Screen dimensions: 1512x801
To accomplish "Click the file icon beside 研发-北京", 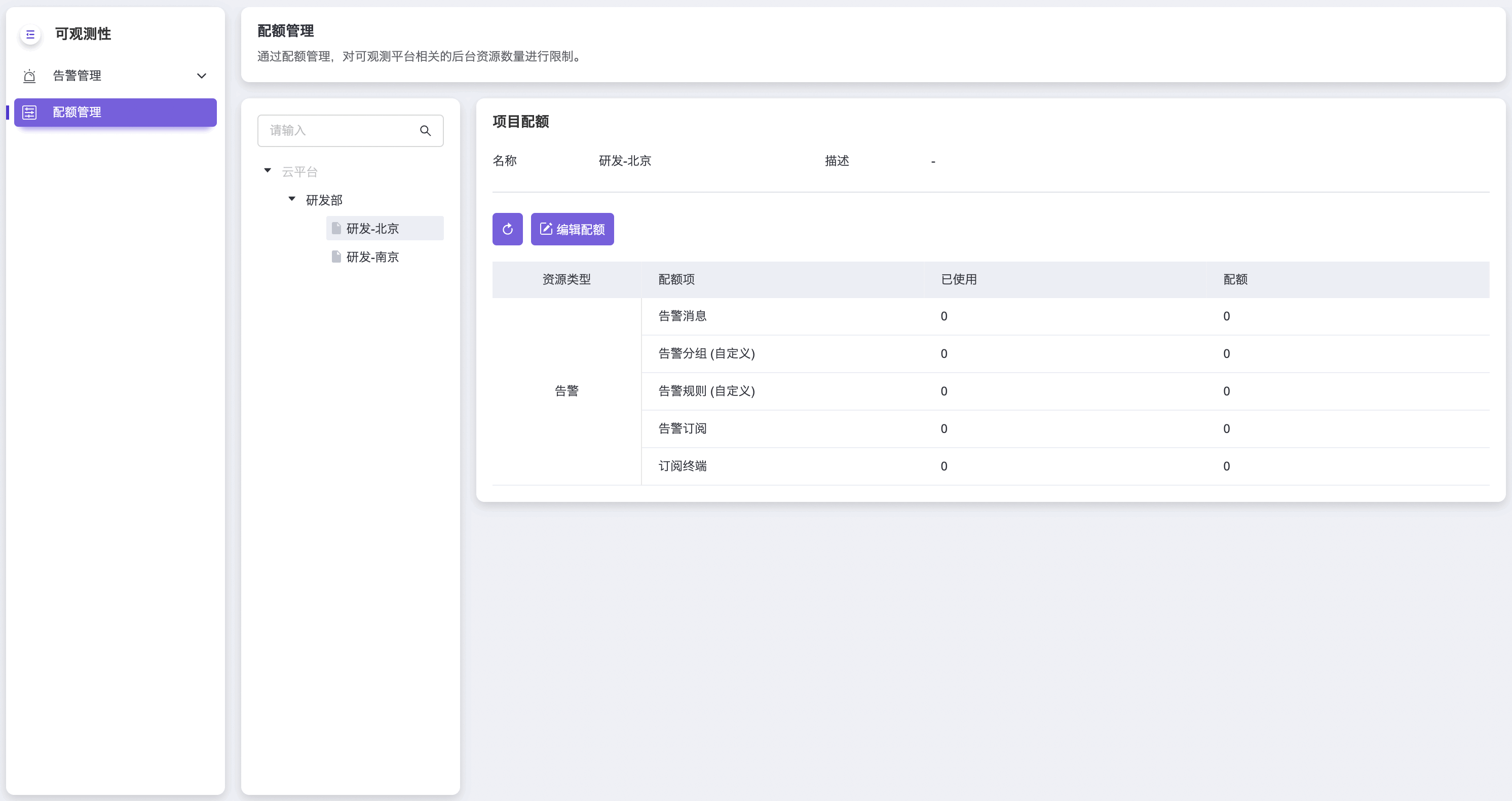I will point(336,229).
